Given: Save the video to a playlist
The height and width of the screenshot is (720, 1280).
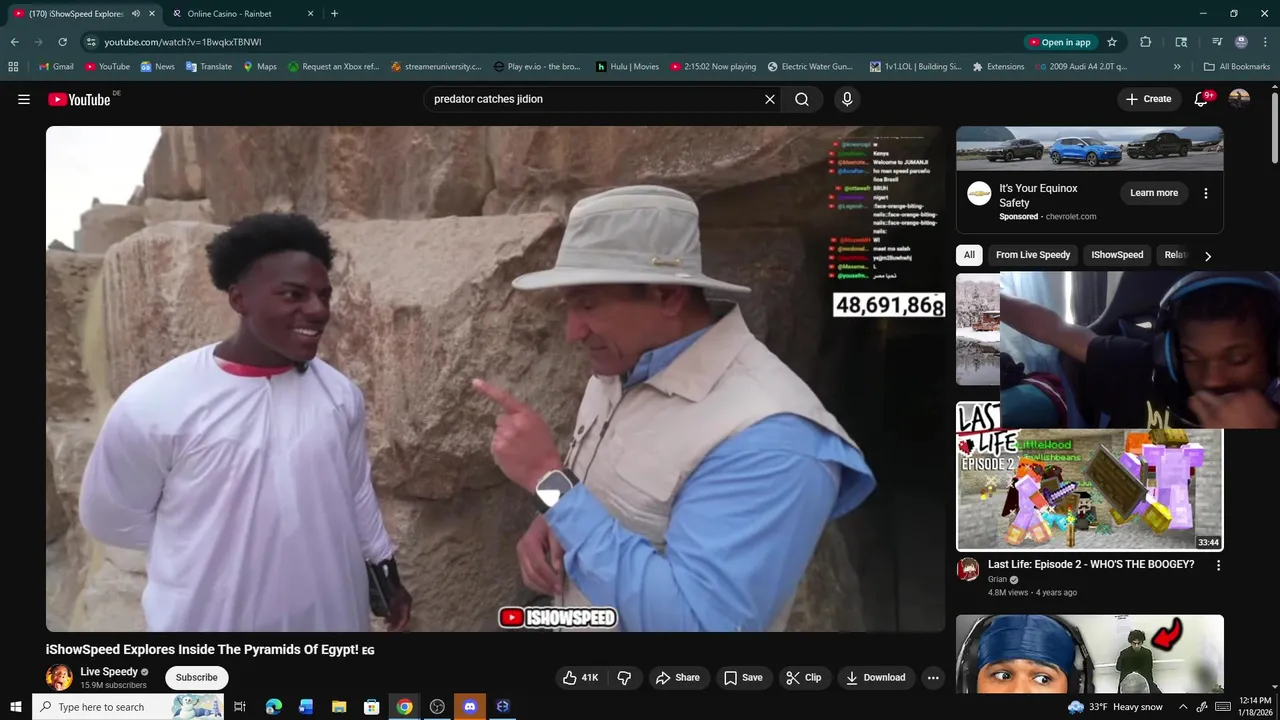Looking at the screenshot, I should pos(743,677).
